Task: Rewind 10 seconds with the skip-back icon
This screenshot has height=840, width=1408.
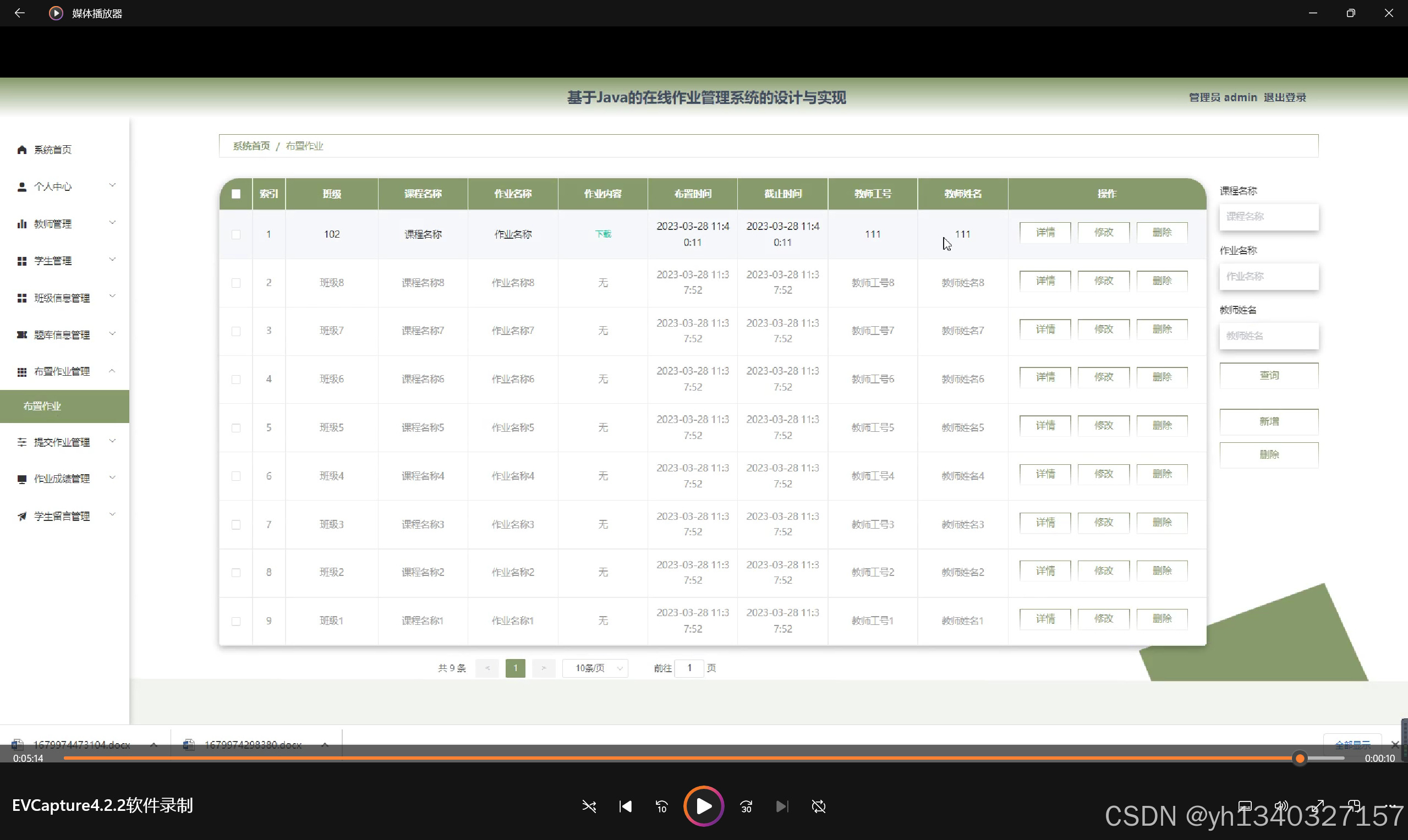Action: coord(661,806)
